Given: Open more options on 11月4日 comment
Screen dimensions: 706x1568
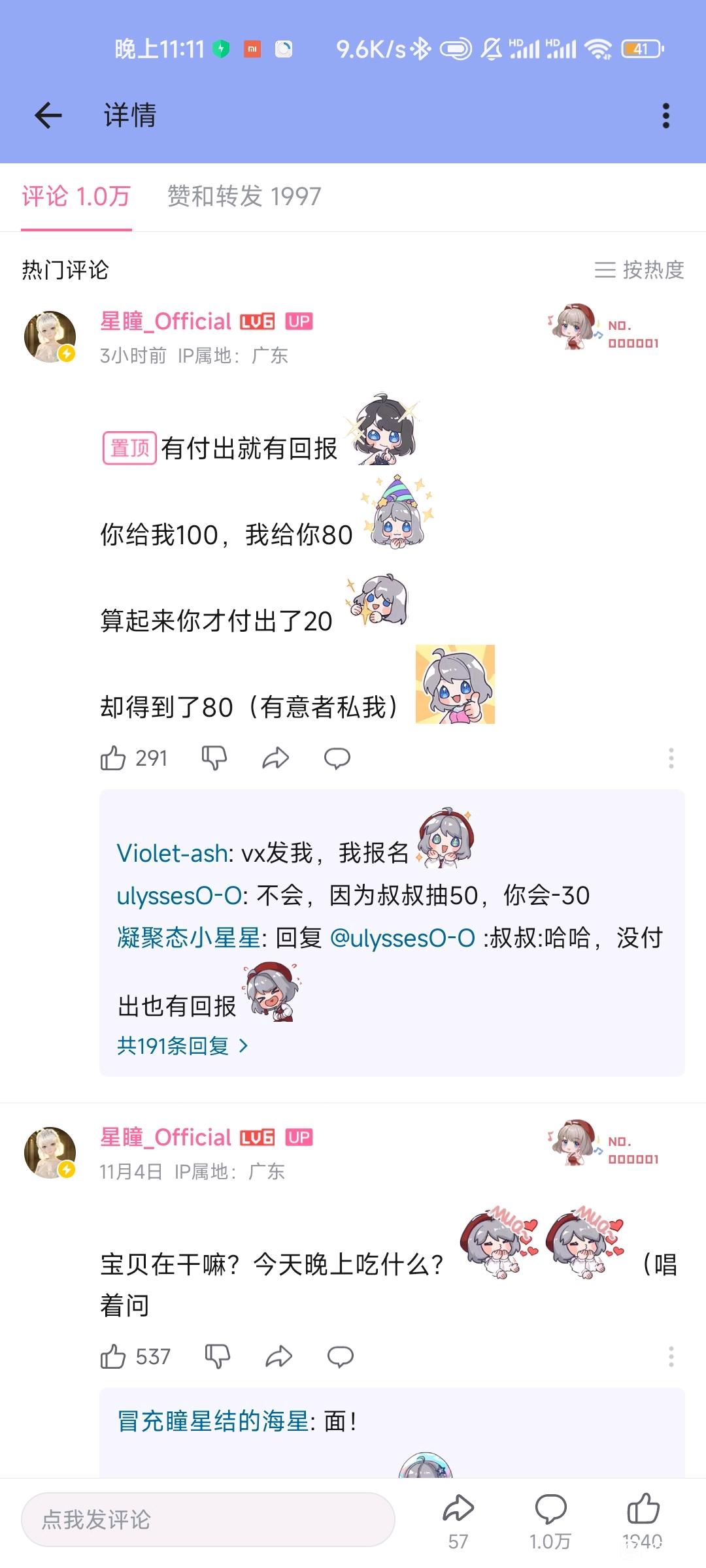Looking at the screenshot, I should 671,1357.
